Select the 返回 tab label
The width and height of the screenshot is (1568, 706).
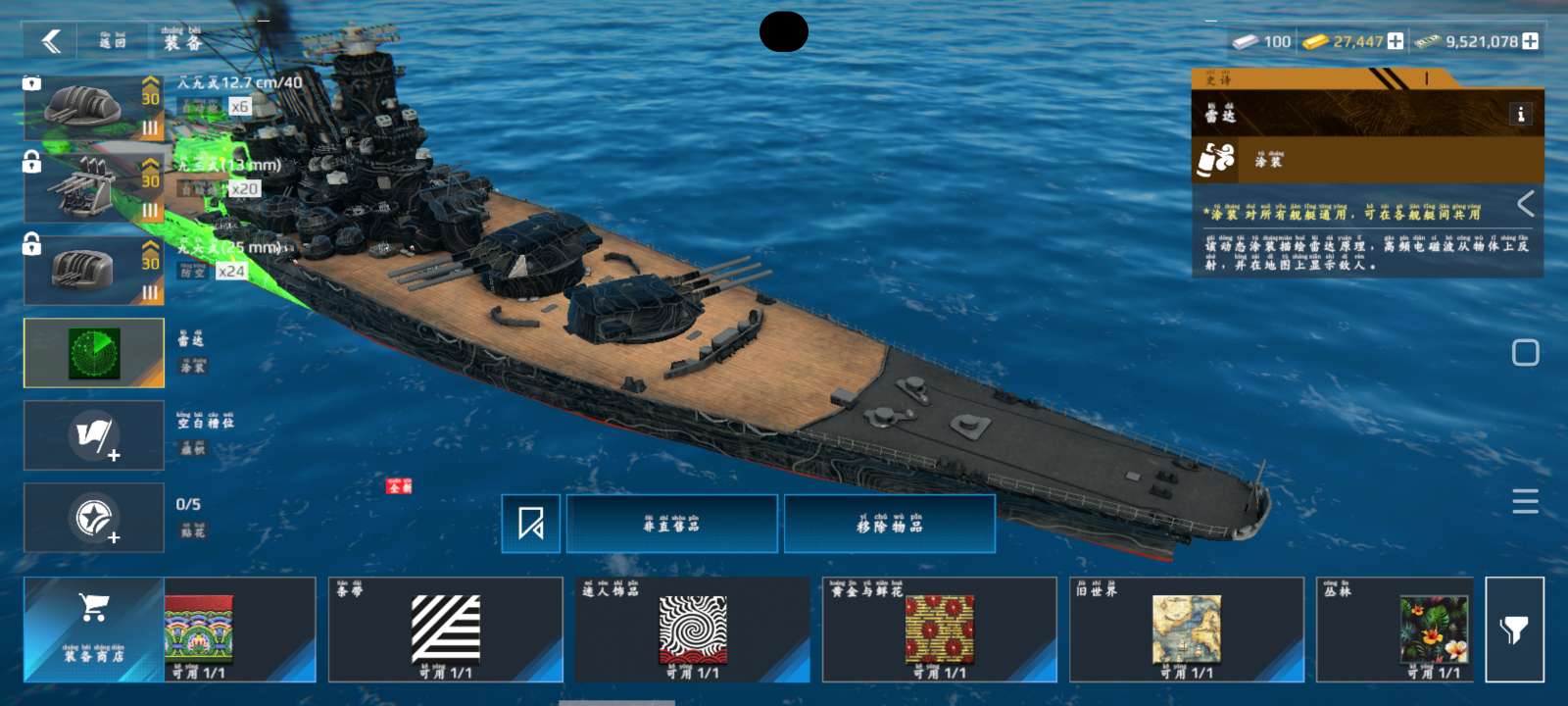pos(113,40)
